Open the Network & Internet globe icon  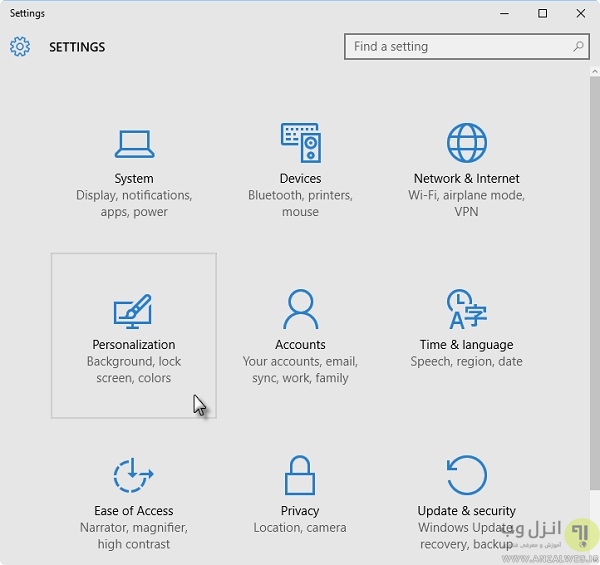[466, 143]
